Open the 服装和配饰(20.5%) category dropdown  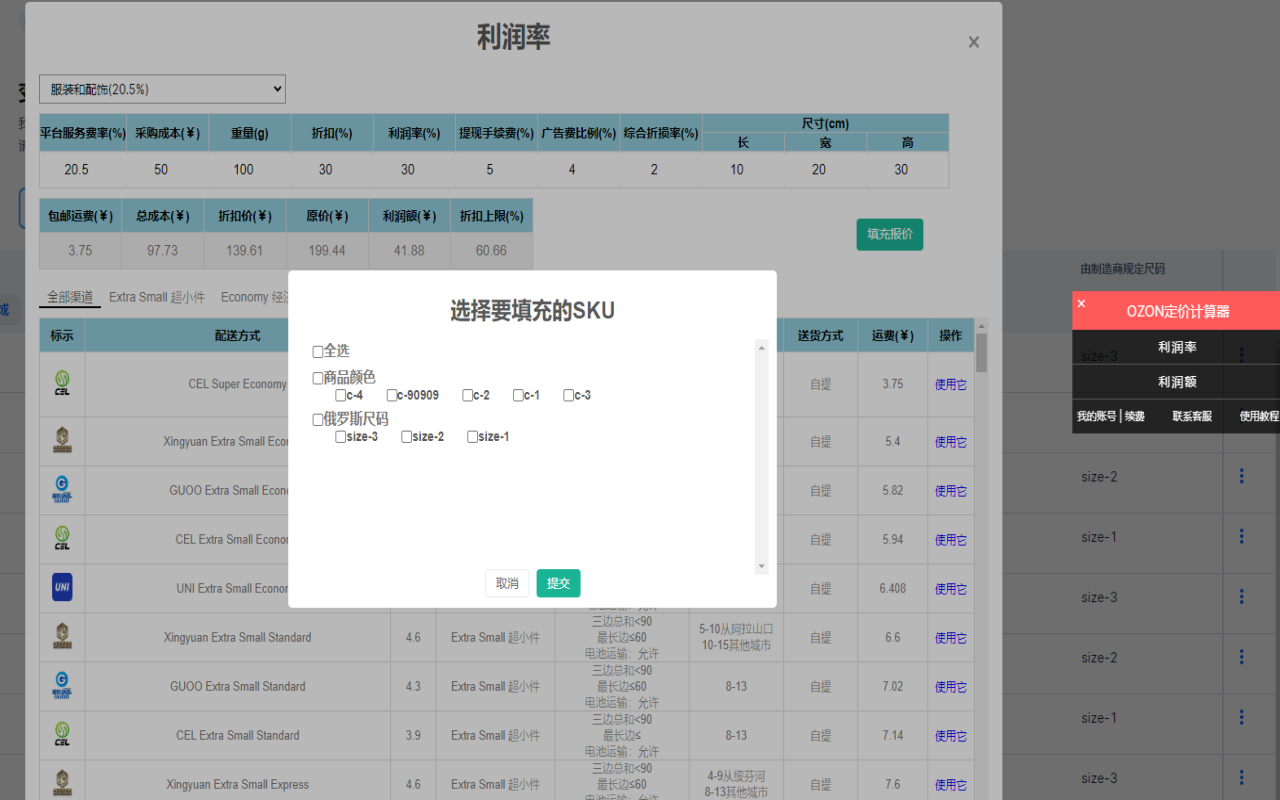click(x=161, y=89)
